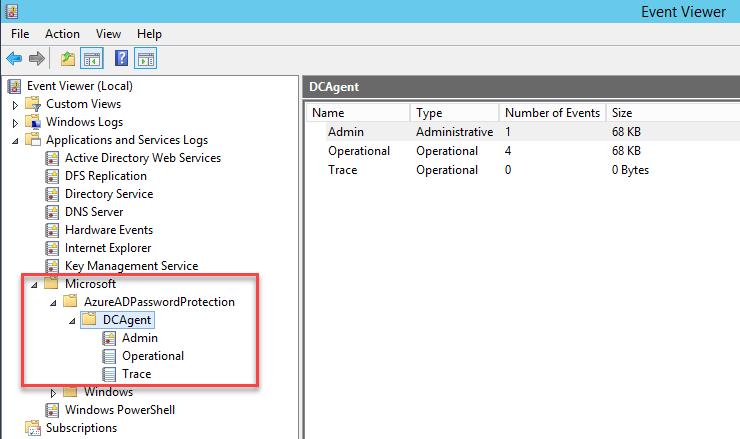Collapse the DCAgent node
Screen dimensions: 740x439
coord(72,321)
